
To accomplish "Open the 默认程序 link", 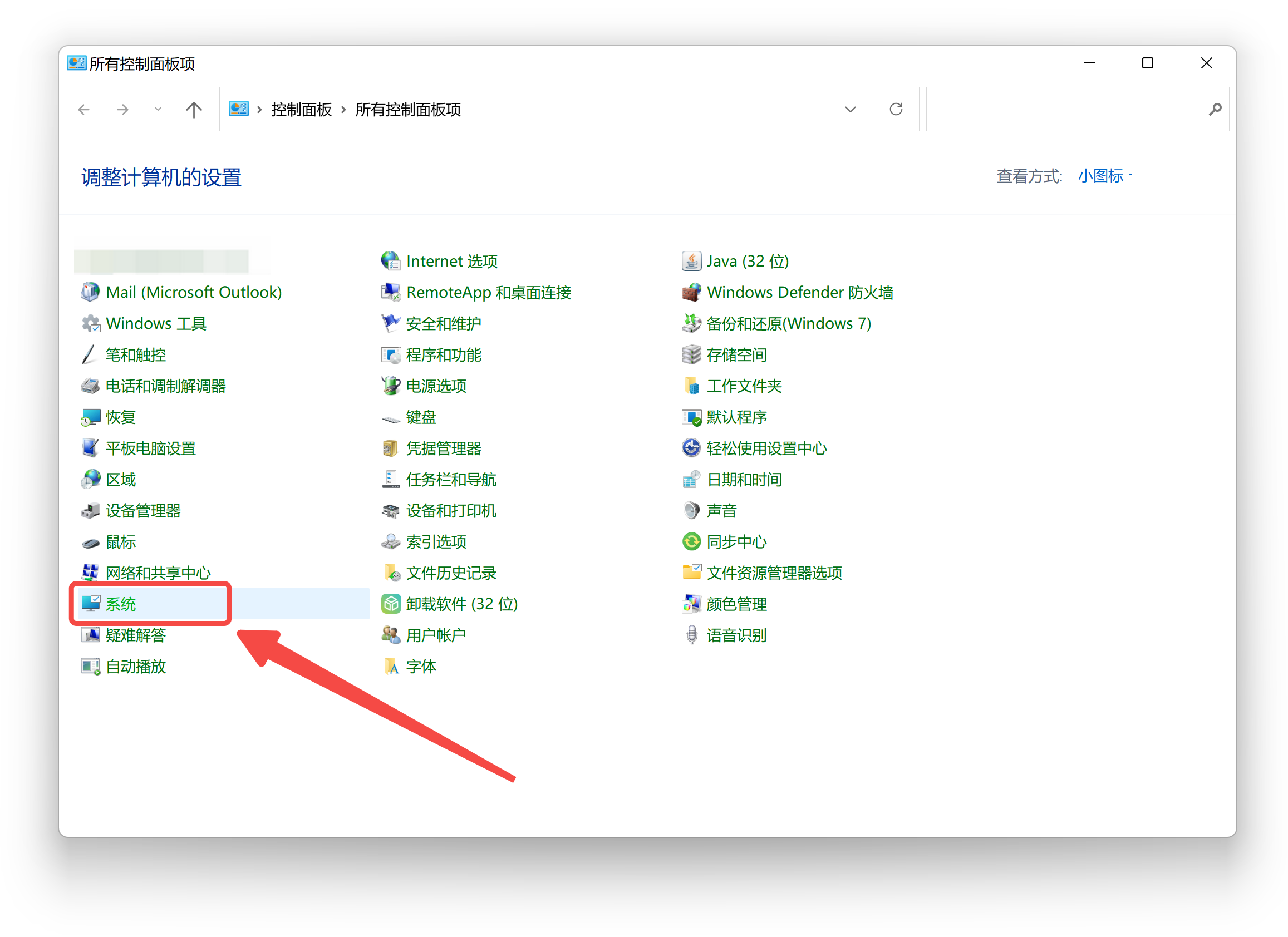I will click(x=736, y=417).
